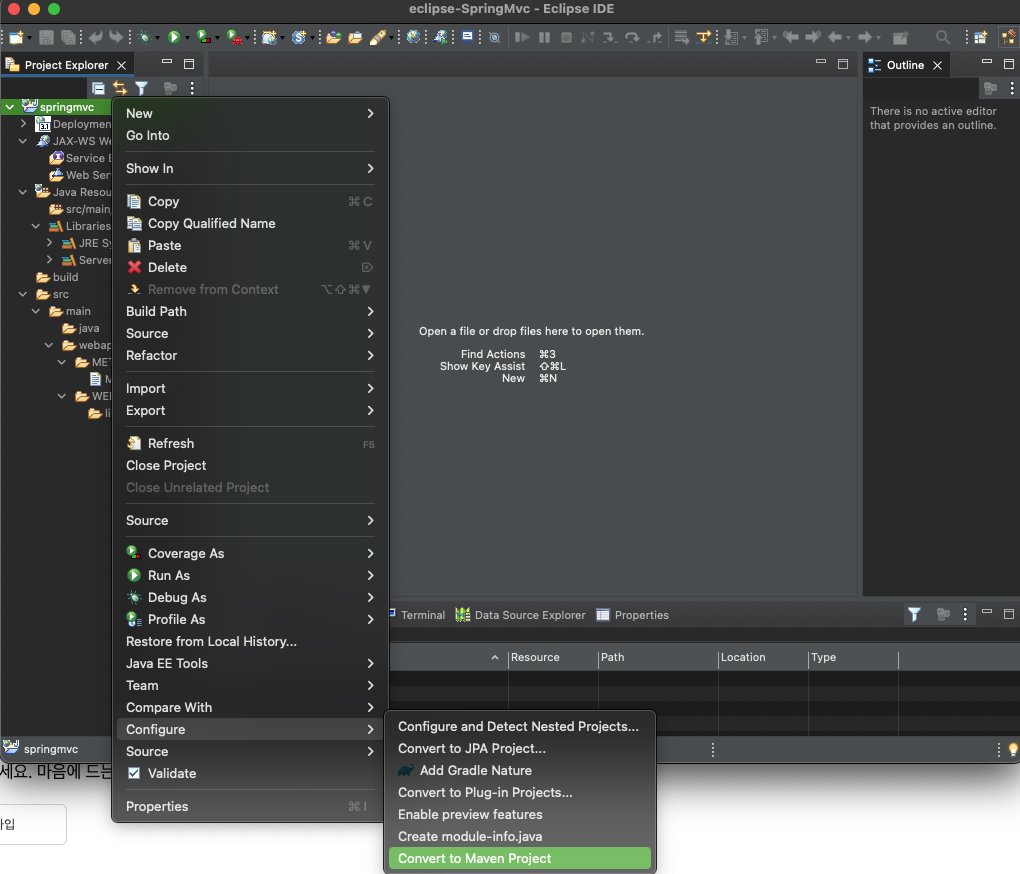Sort table by Location column header
Viewport: 1020px width, 874px height.
tap(763, 657)
